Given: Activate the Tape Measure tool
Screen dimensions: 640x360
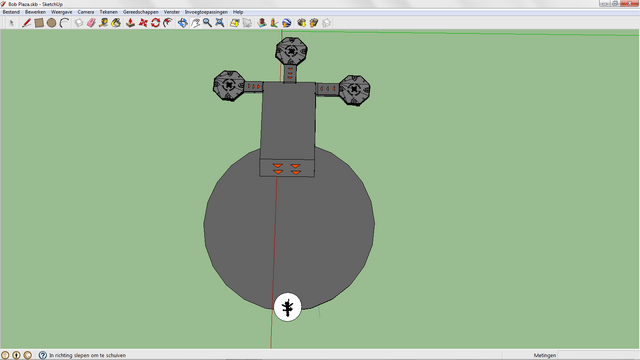Looking at the screenshot, I should (x=103, y=23).
